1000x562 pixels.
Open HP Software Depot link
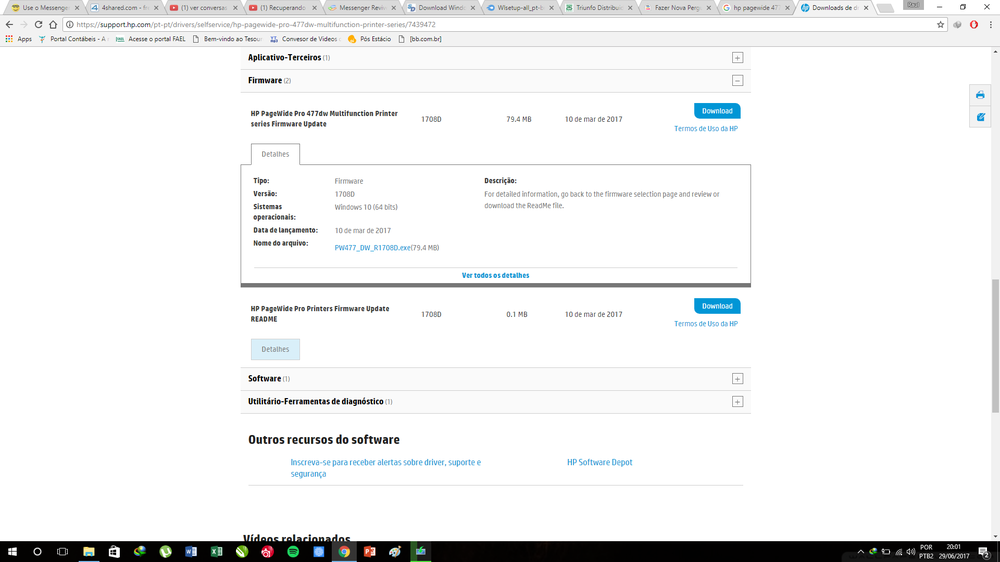(x=599, y=462)
